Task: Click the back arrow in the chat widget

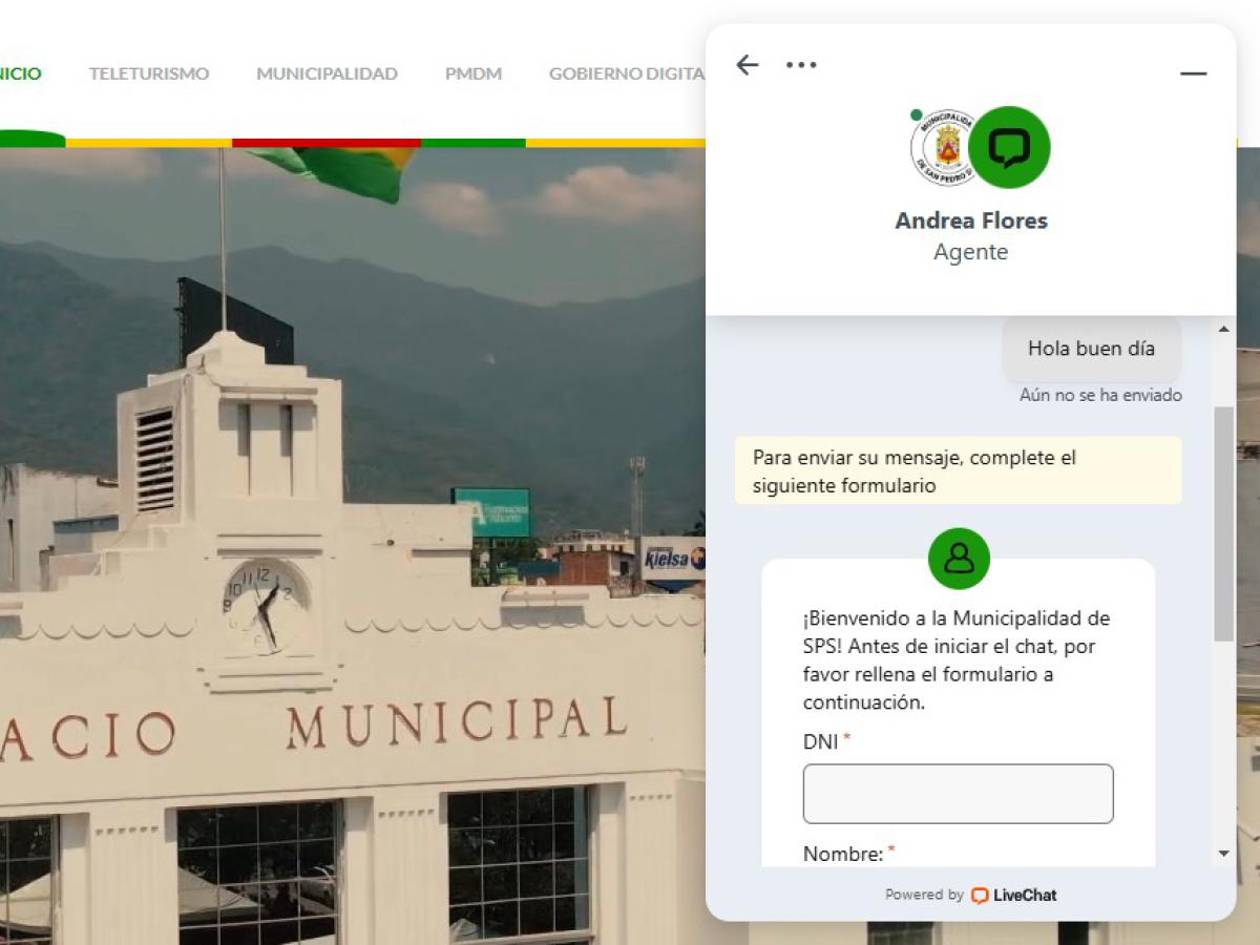Action: click(747, 64)
